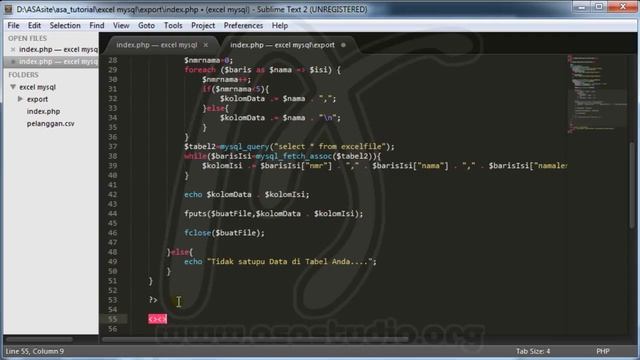Click line number 42 in the gutter
This screenshot has width=640, height=360.
(x=113, y=194)
